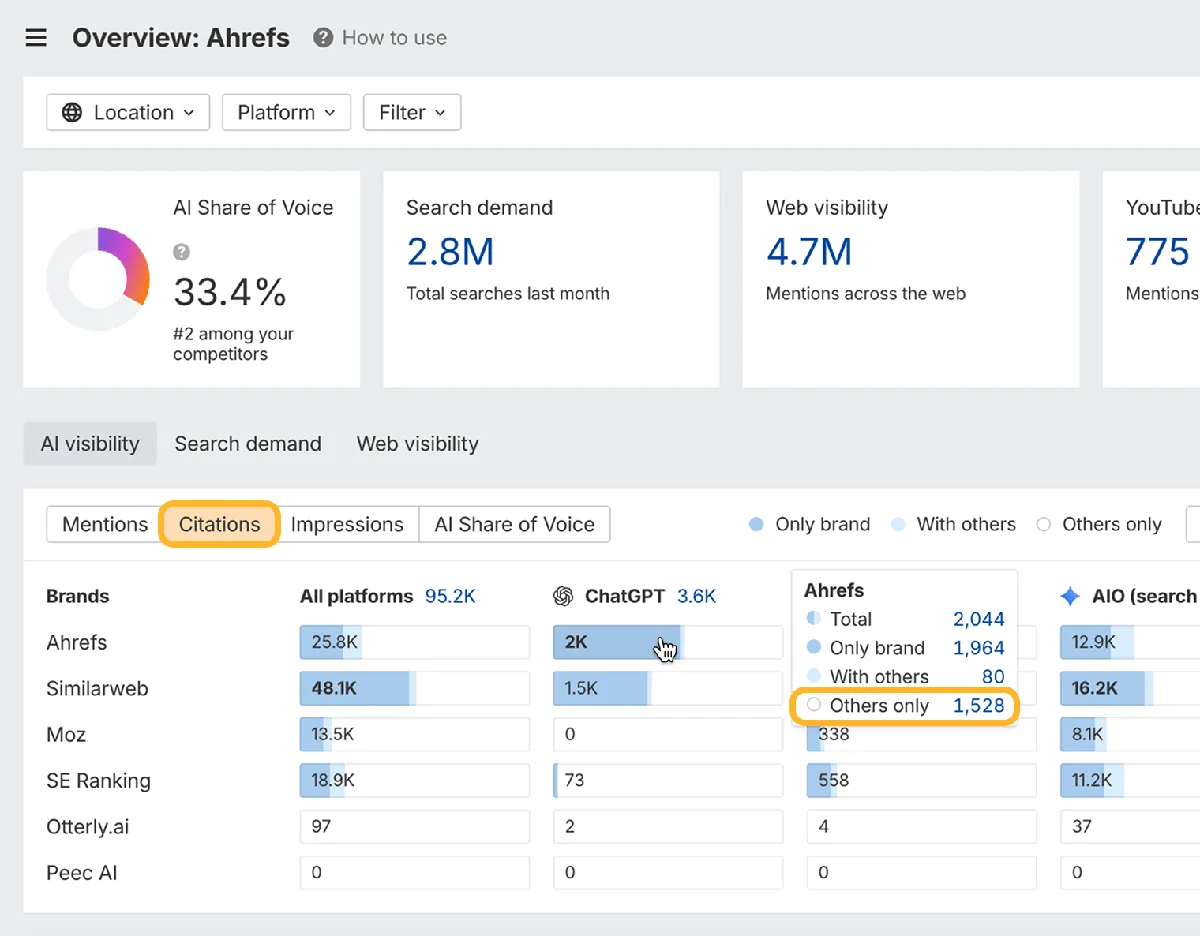Click the Ahrefs AIO 12.9K bar
Screen dimensions: 1200x936
[x=1130, y=642]
